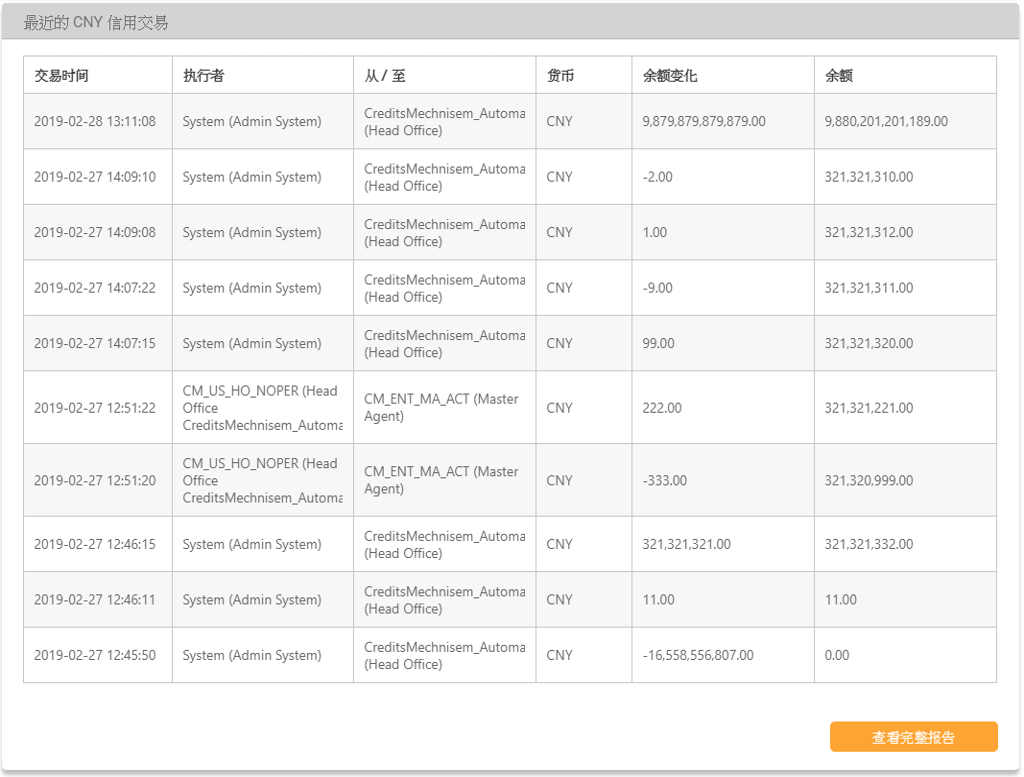Click the 0.00 balance cell

837,656
